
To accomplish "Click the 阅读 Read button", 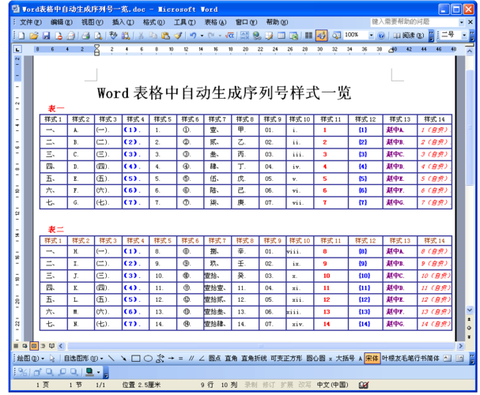I will tap(409, 35).
